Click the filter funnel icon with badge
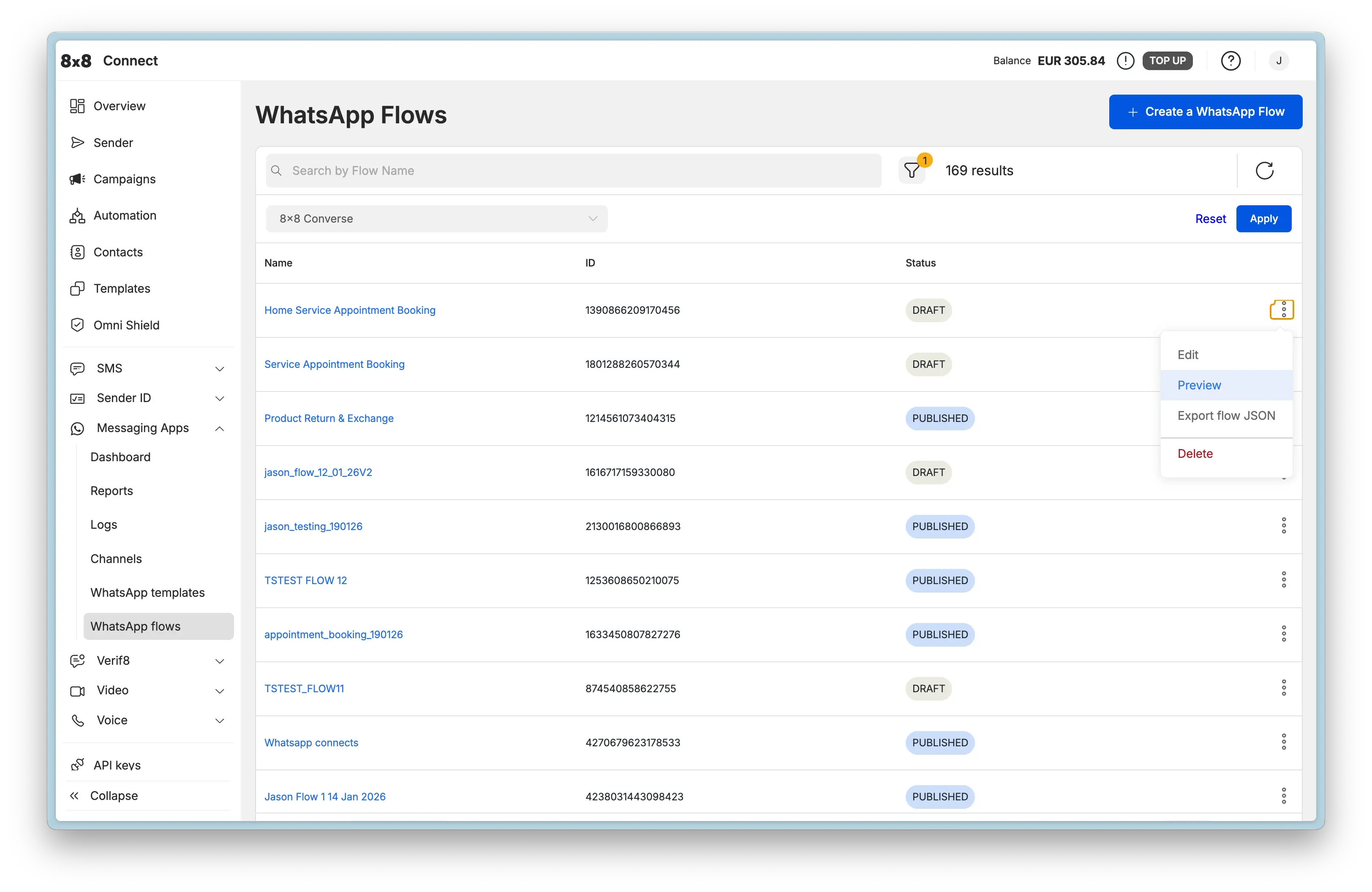 tap(912, 171)
